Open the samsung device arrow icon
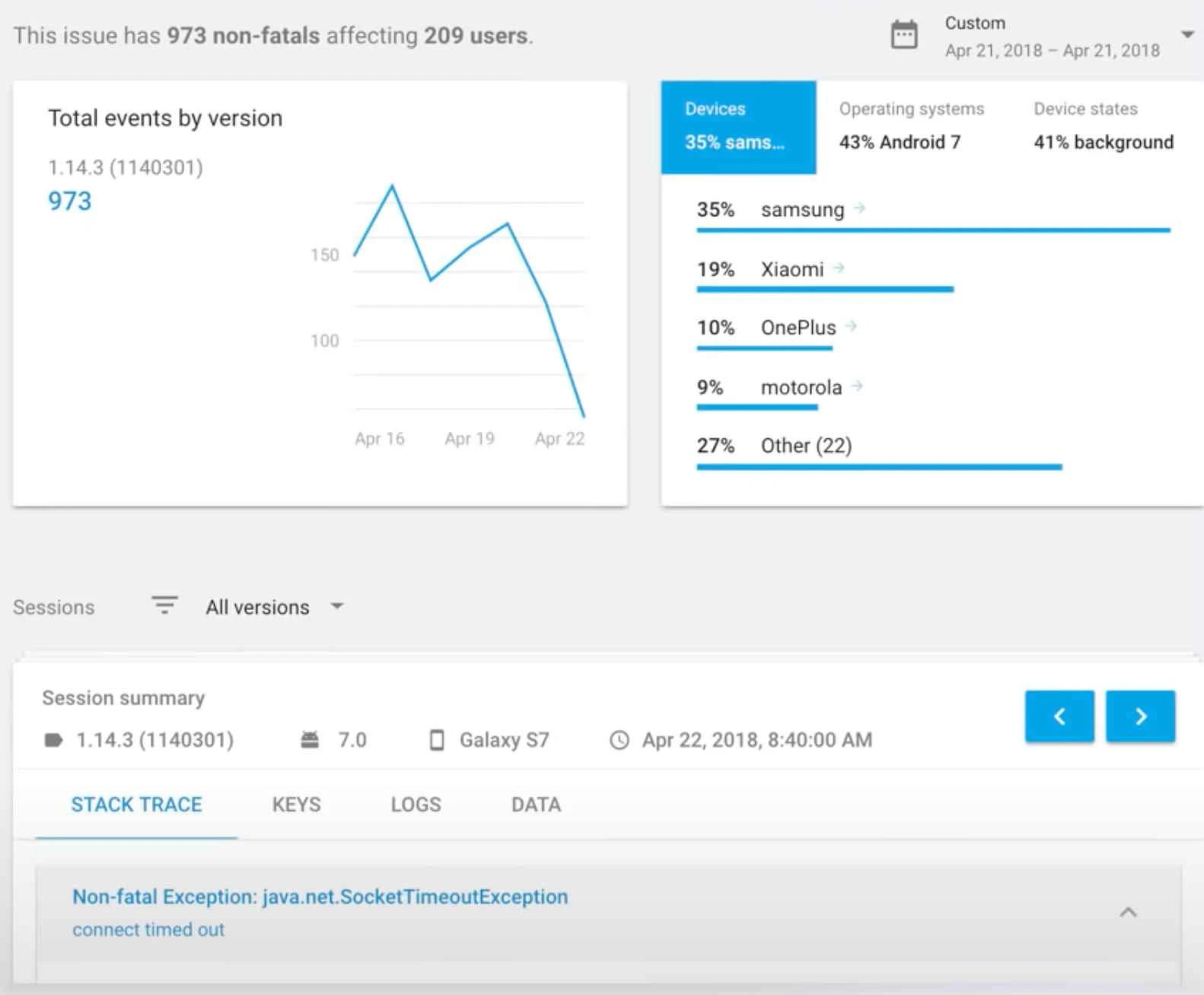The image size is (1204, 995). [860, 208]
